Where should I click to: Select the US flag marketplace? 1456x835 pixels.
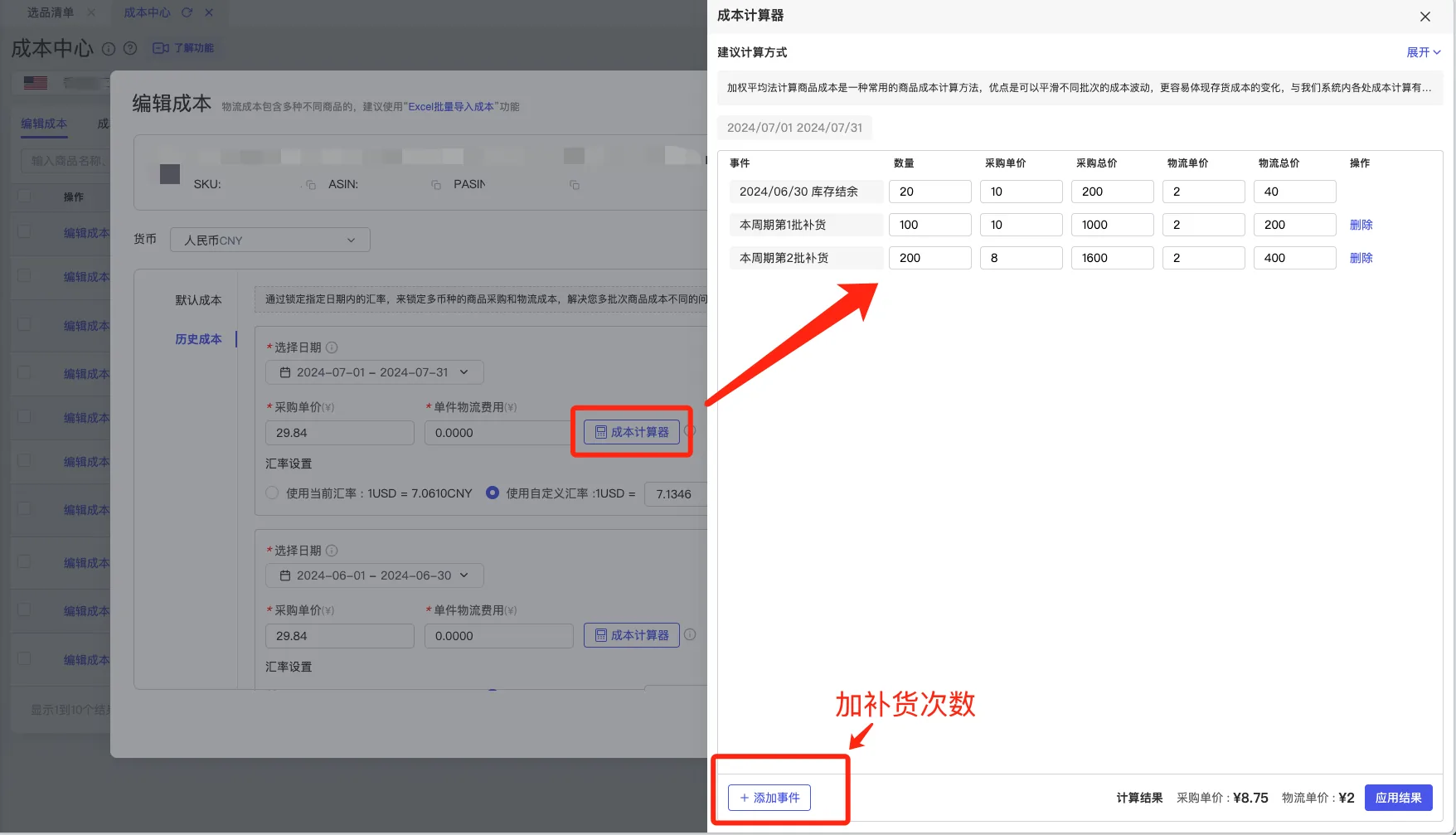coord(36,83)
